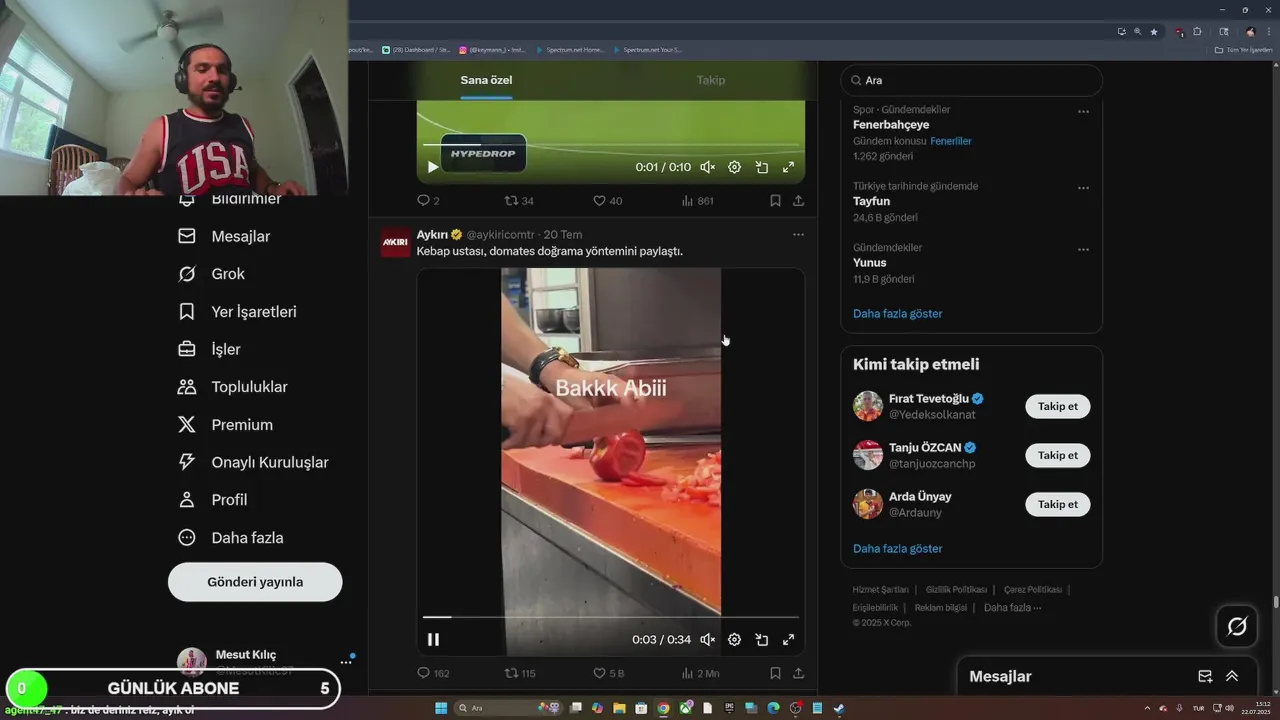This screenshot has height=720, width=1280.
Task: Compose new message in Mesajlar drawer
Action: [x=1205, y=677]
